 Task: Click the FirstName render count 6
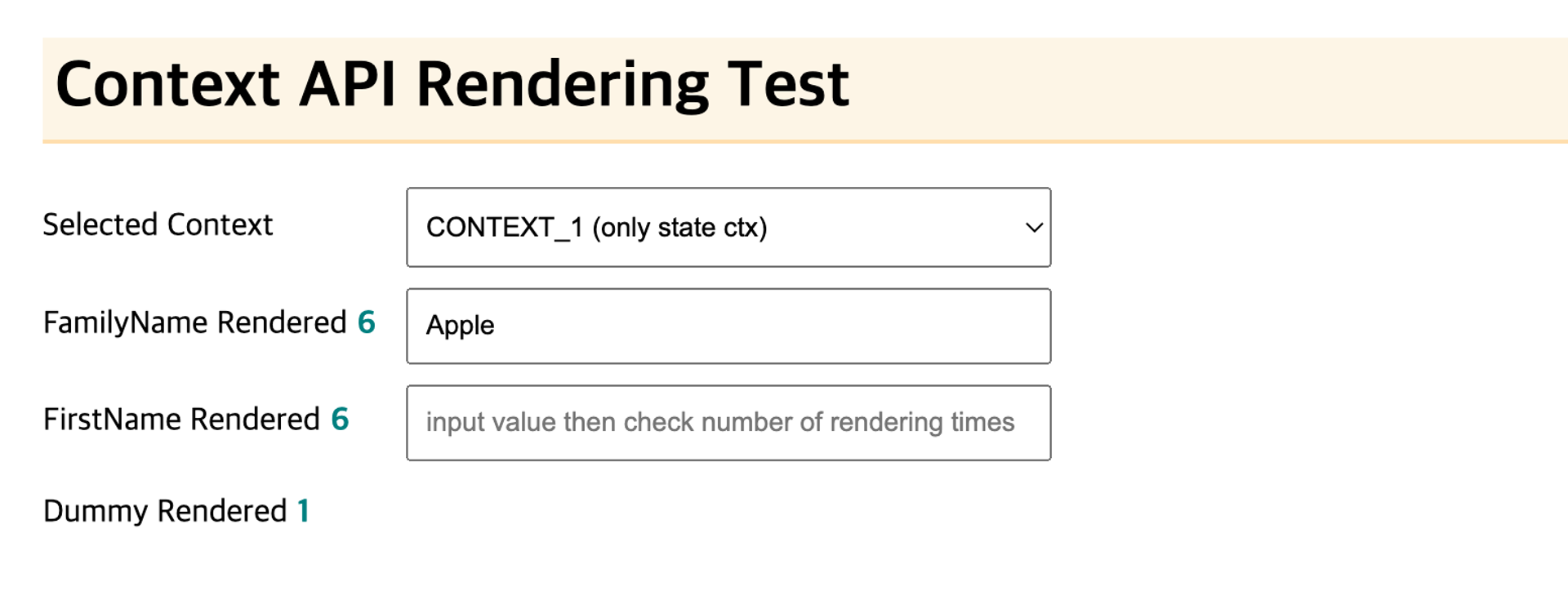pos(340,419)
